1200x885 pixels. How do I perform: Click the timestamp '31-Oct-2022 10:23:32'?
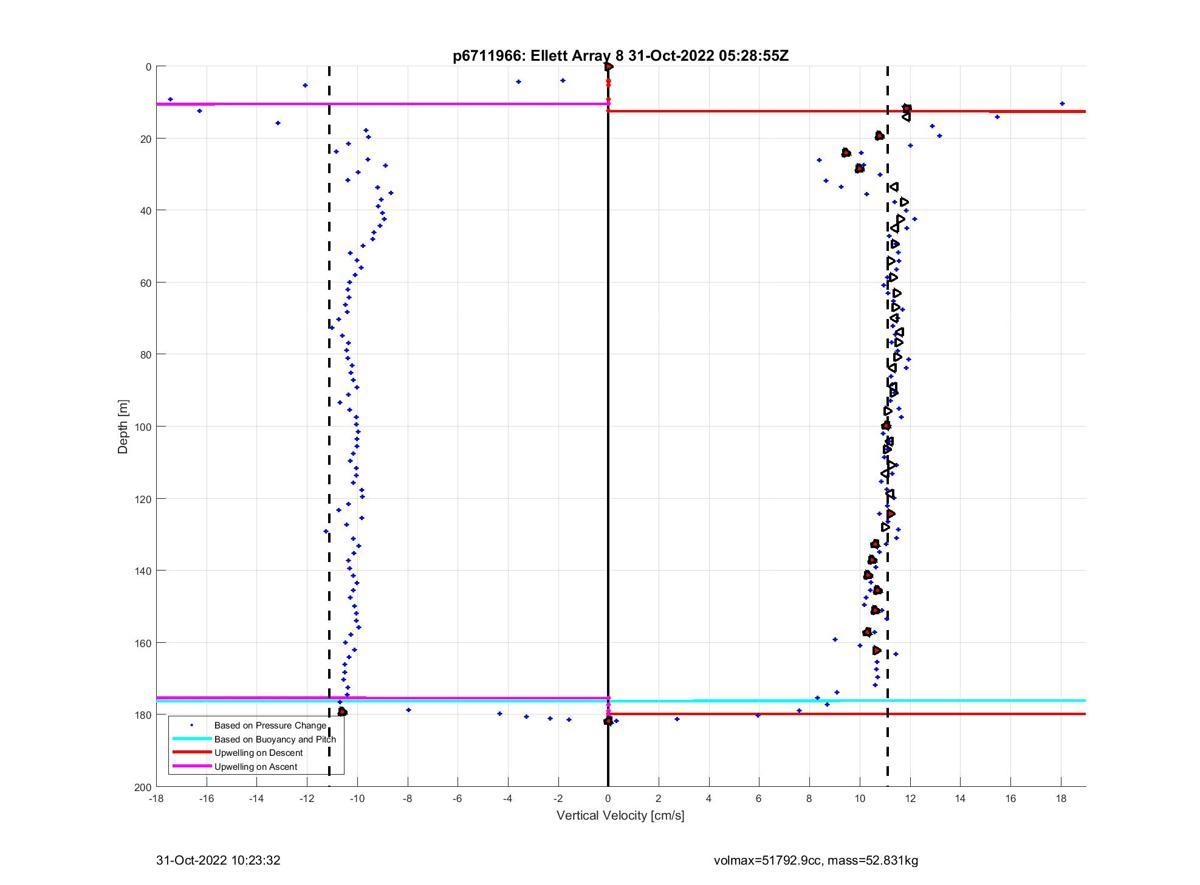(218, 860)
